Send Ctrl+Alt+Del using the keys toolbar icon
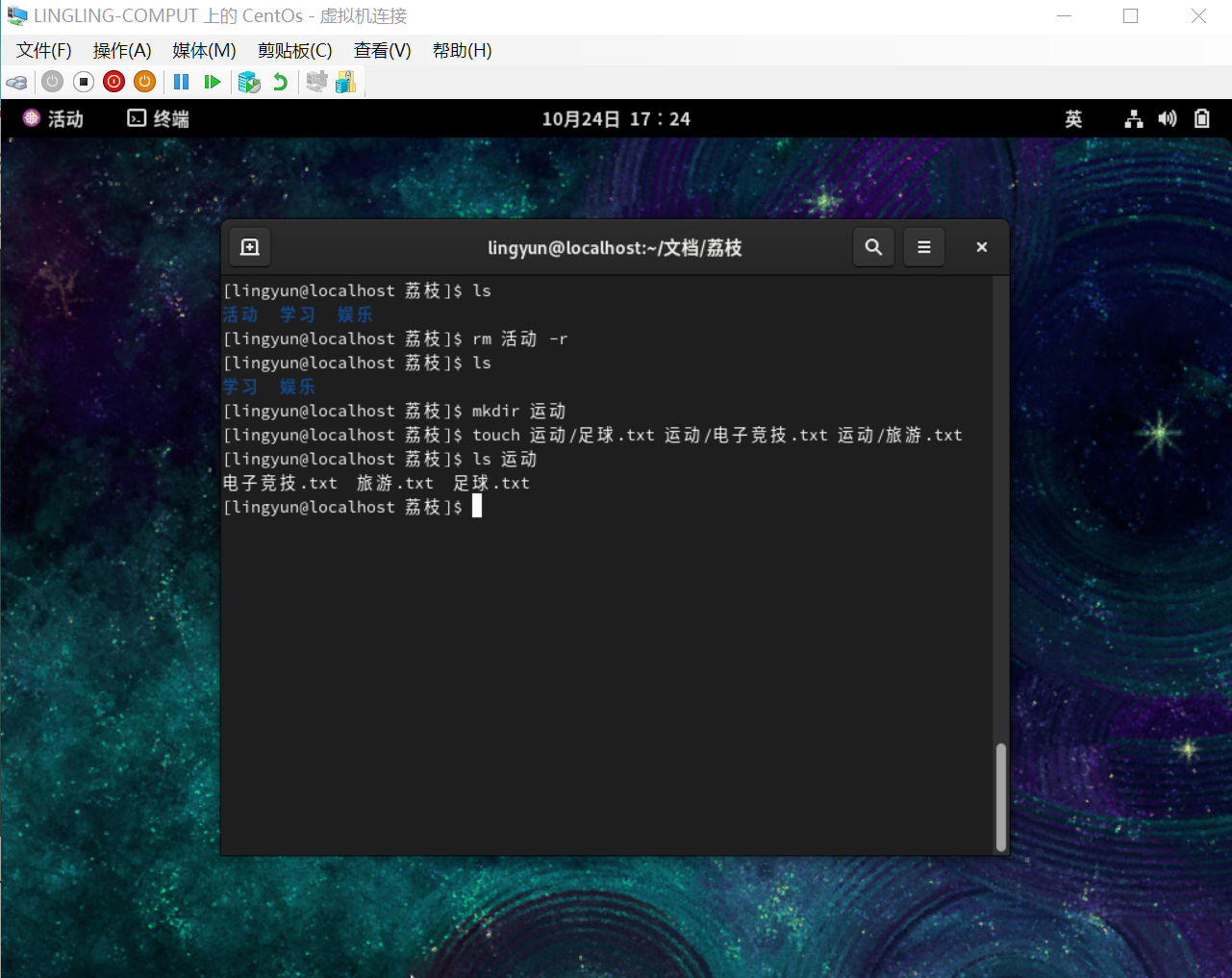 click(16, 83)
